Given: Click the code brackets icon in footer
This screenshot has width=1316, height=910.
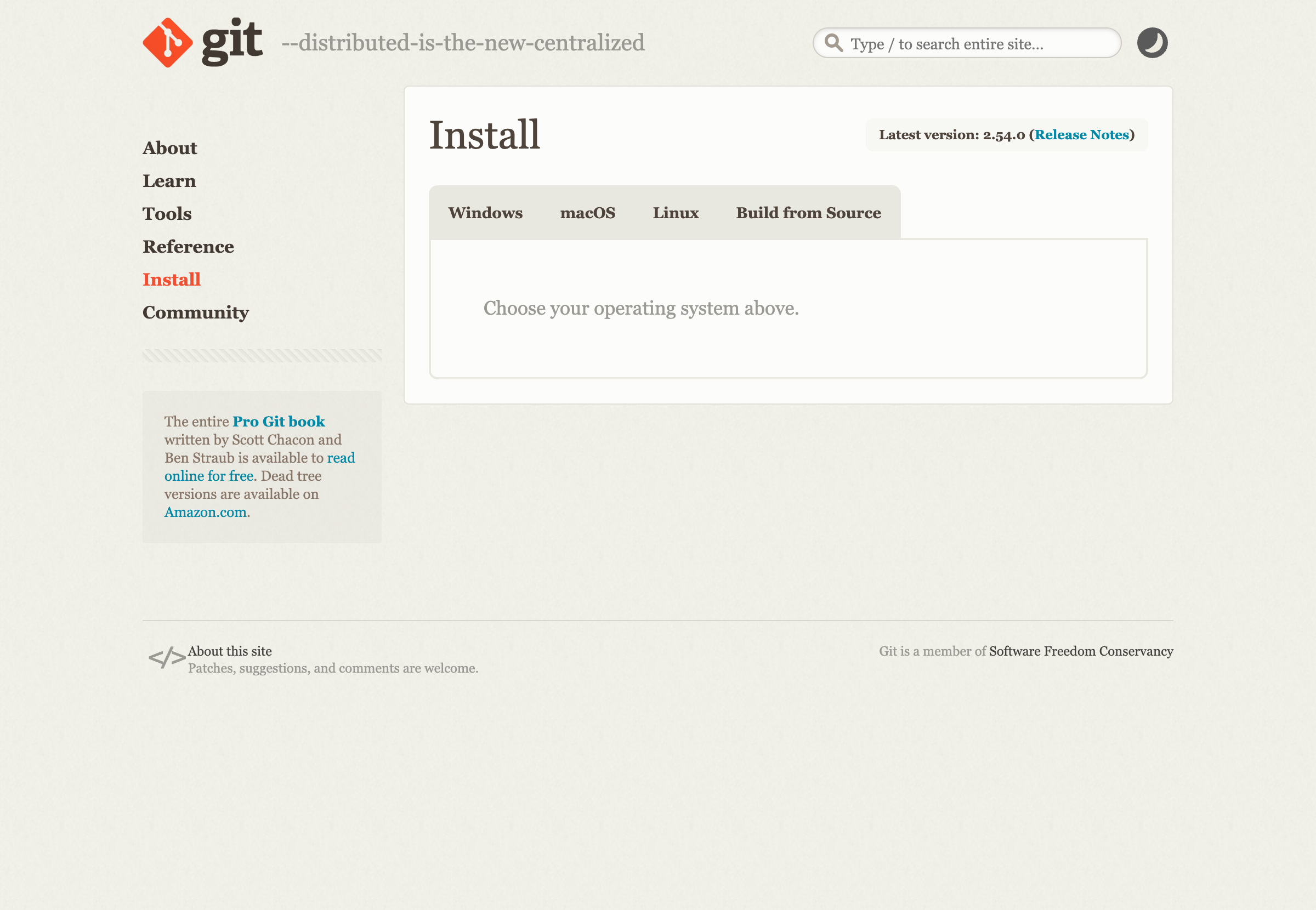Looking at the screenshot, I should [x=167, y=658].
